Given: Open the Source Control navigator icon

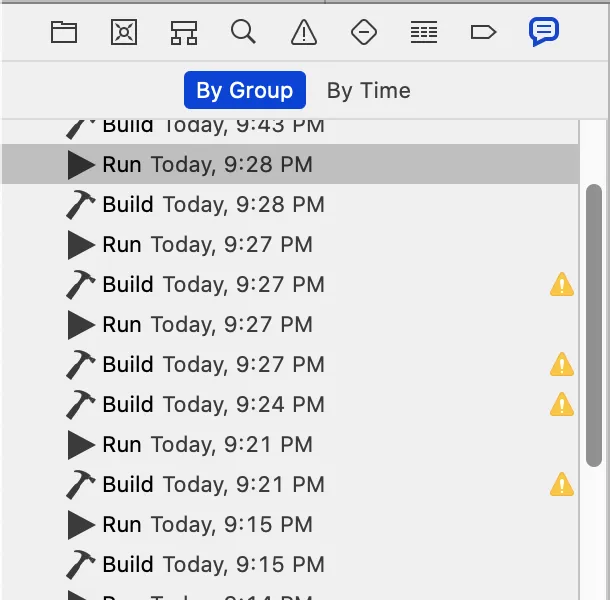Looking at the screenshot, I should 124,32.
